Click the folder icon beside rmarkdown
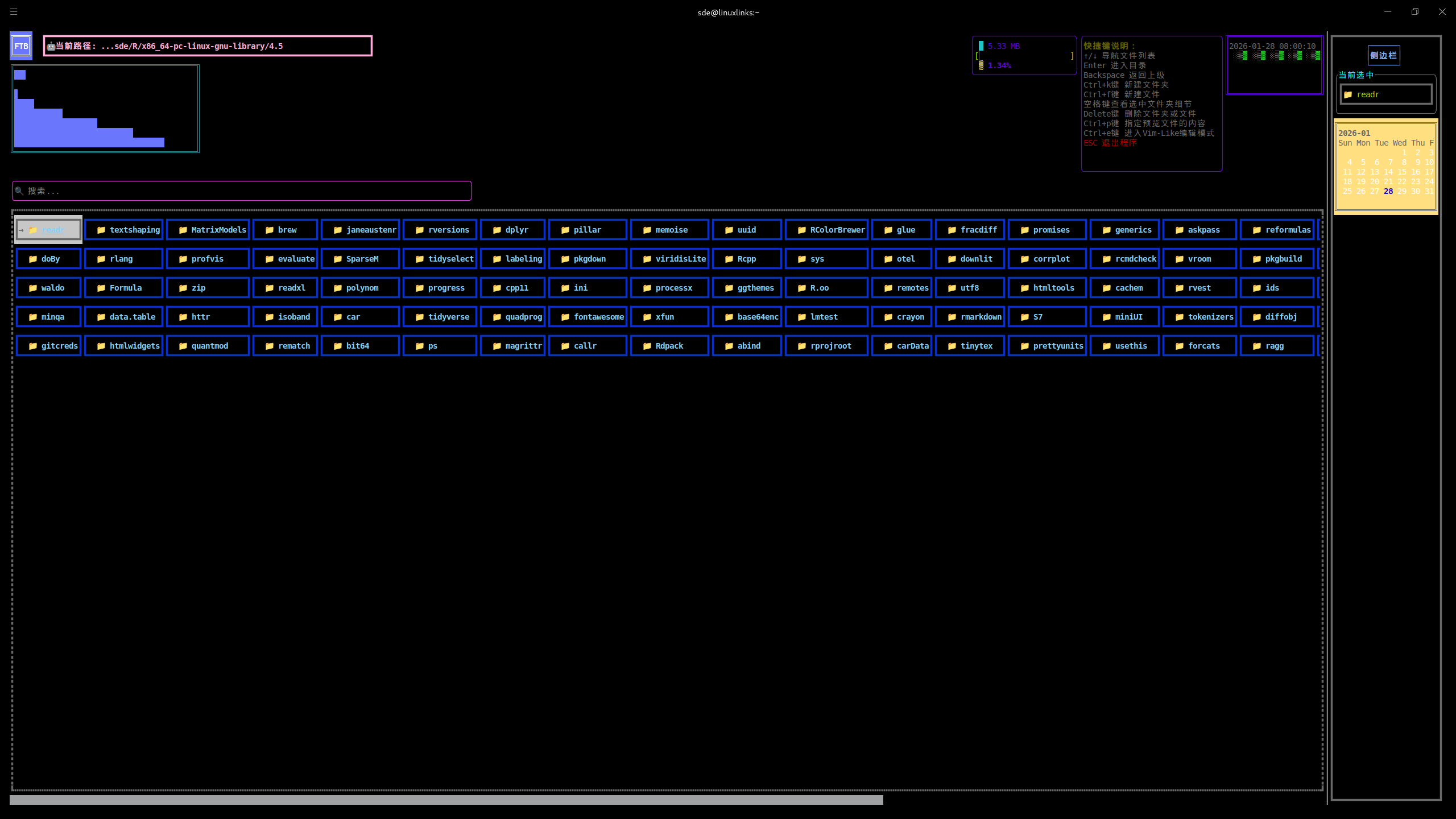This screenshot has width=1456, height=819. (x=952, y=317)
